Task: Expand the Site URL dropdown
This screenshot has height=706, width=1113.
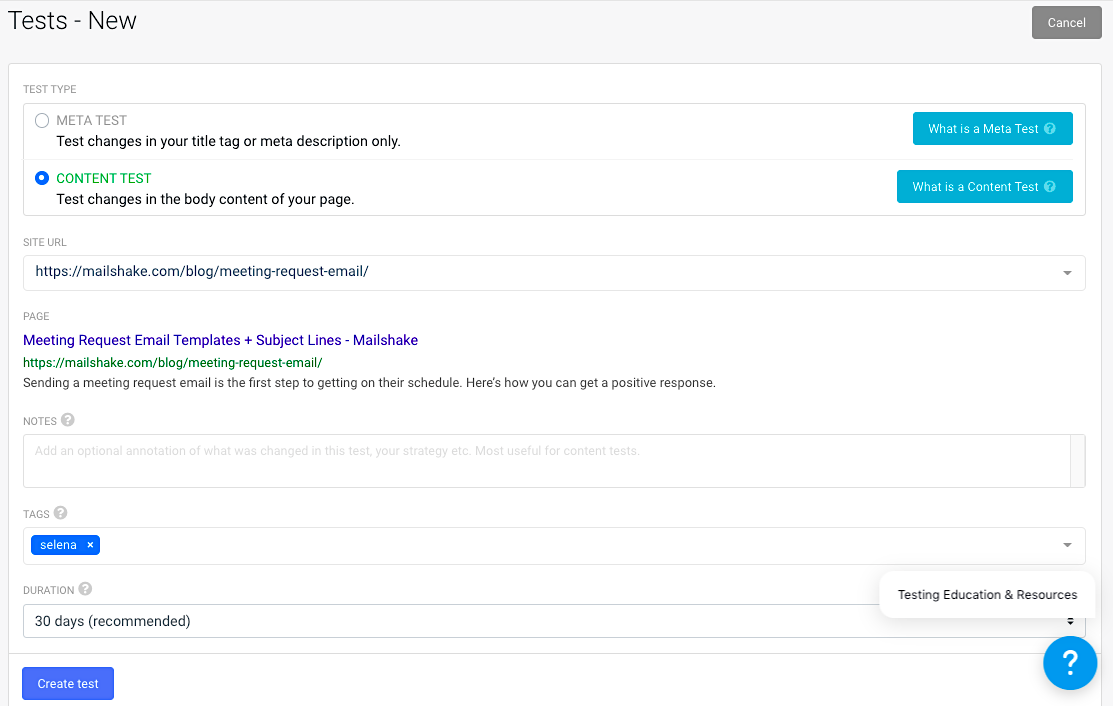Action: click(1067, 272)
